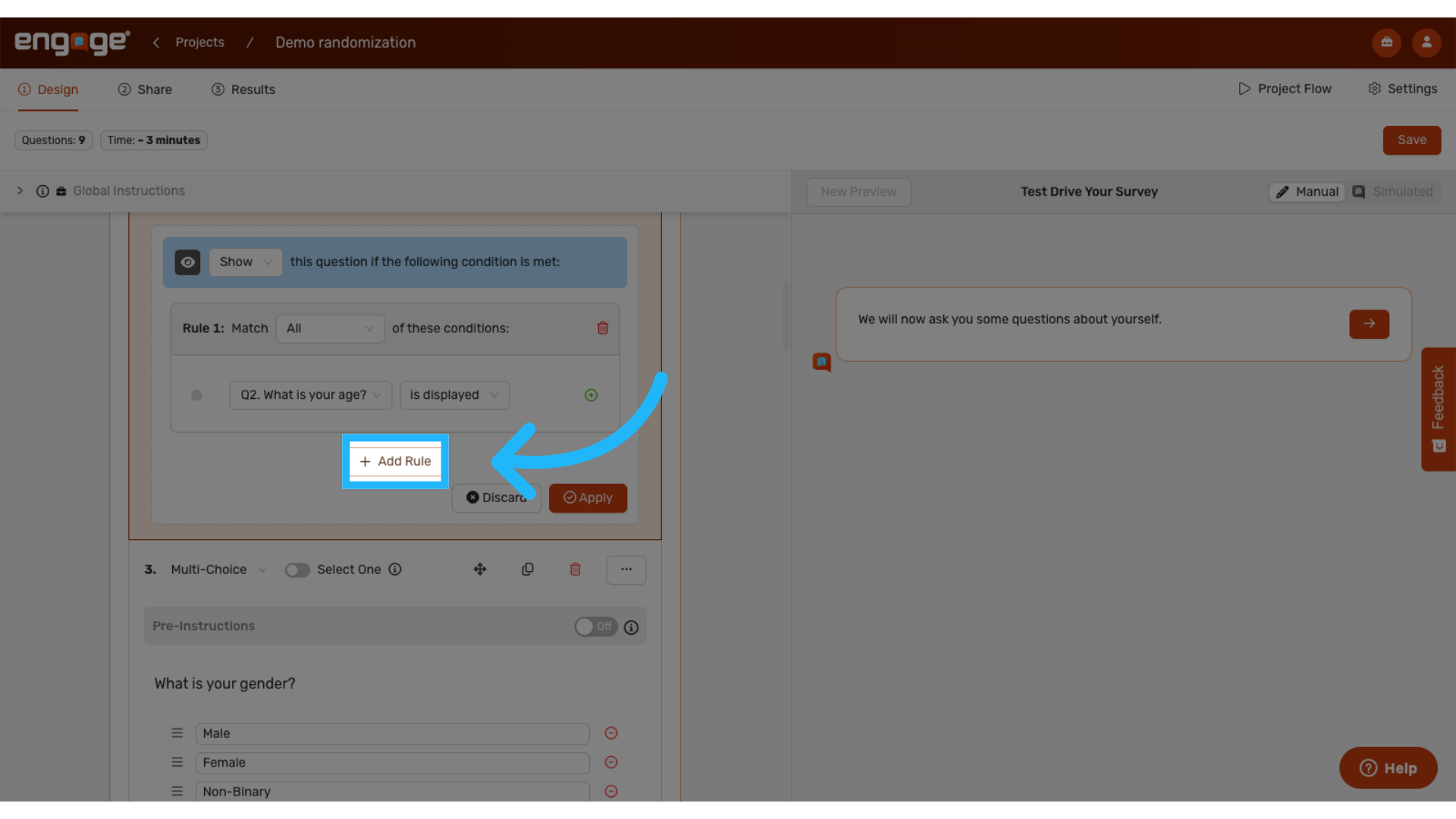Switch preview to Simulated mode
The height and width of the screenshot is (819, 1456).
point(1393,192)
